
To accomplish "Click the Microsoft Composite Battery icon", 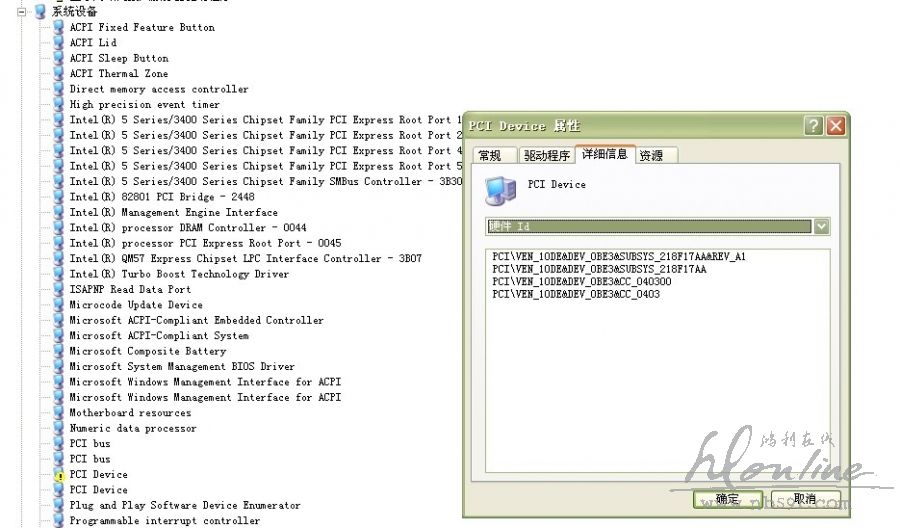I will (59, 351).
